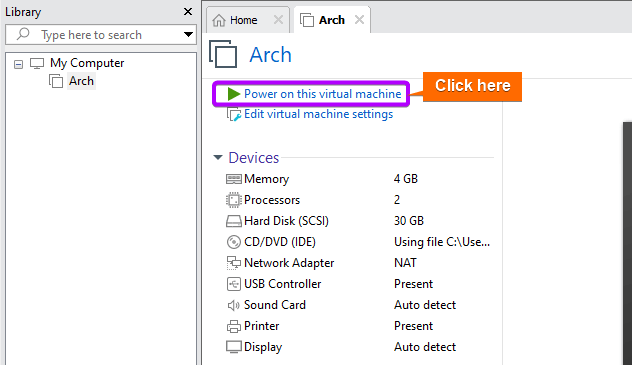Viewport: 632px width, 365px height.
Task: Click the 30 GB hard disk value
Action: [409, 221]
